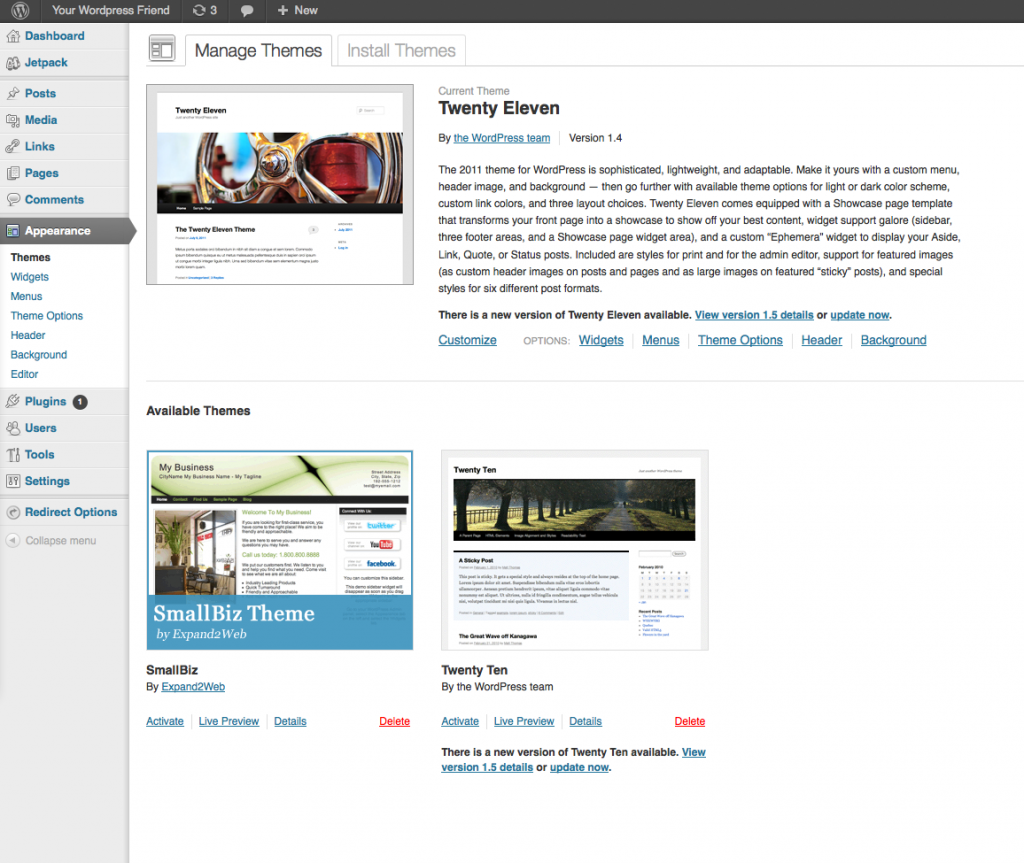
Task: Click the Plugins update count badge
Action: point(80,402)
